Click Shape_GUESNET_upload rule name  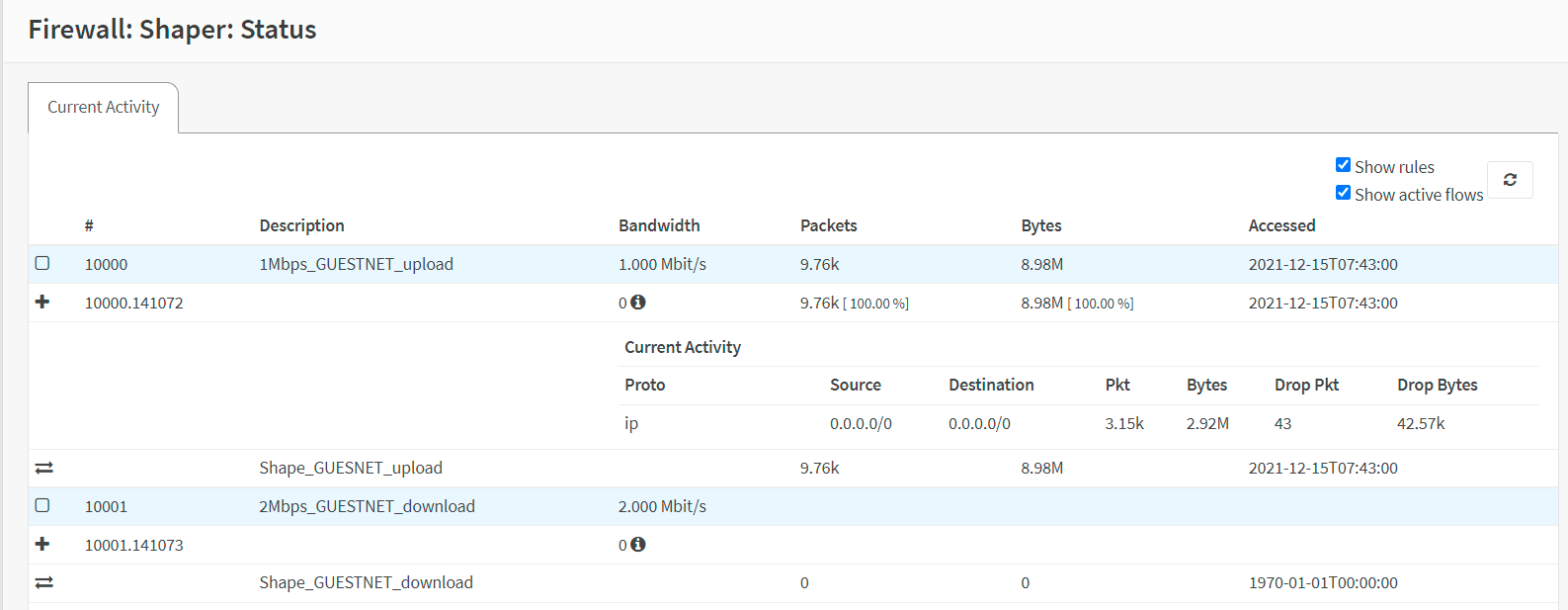[351, 468]
